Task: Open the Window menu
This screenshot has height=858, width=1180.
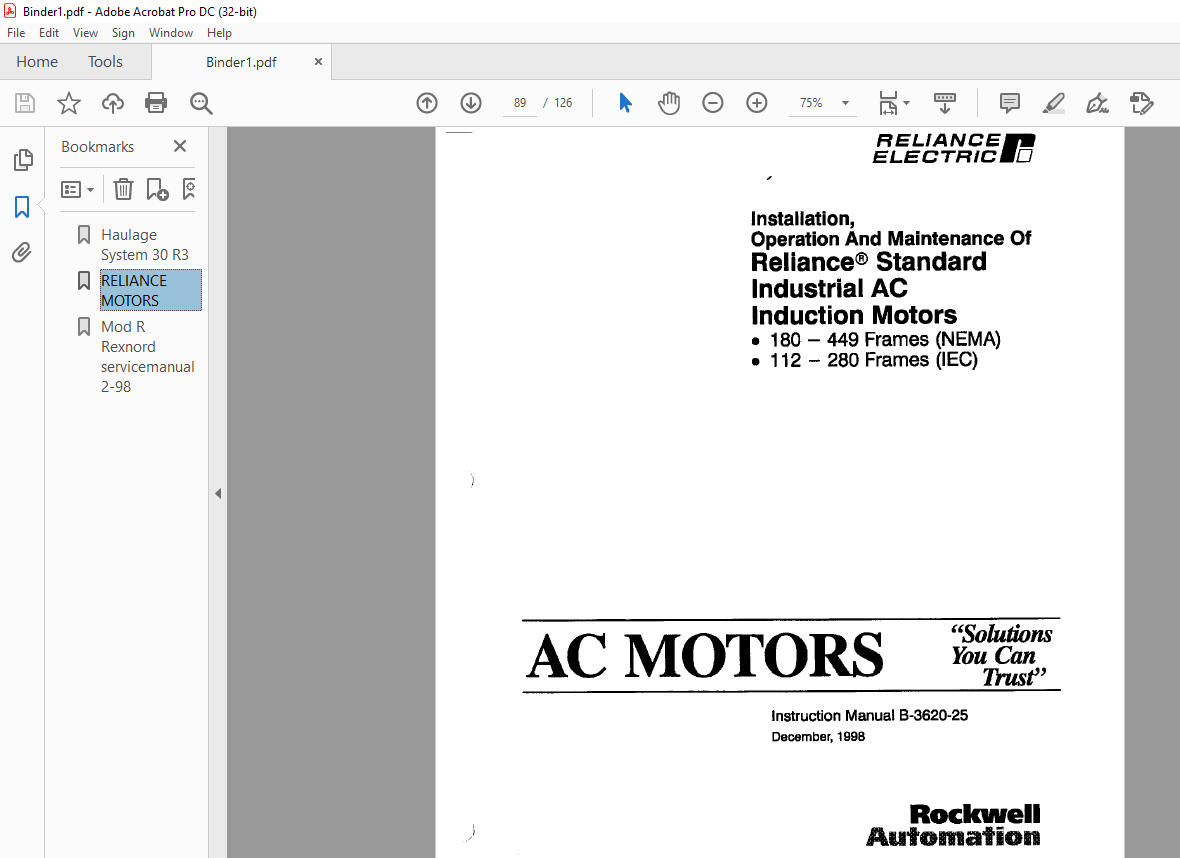Action: (x=171, y=32)
